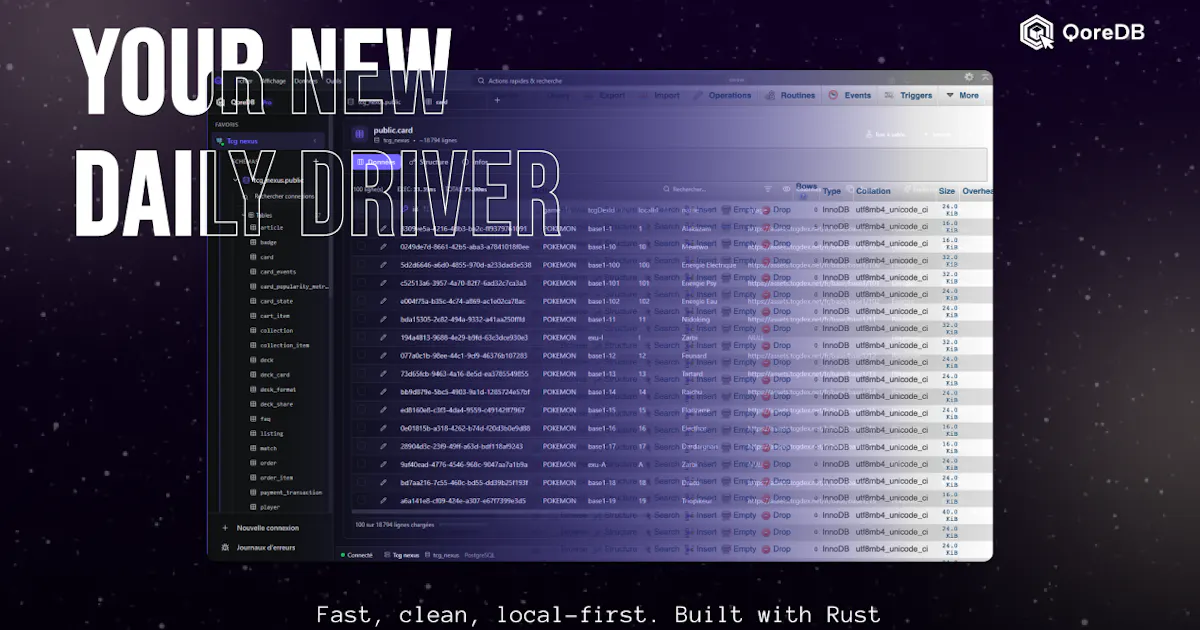Edit row 9af40ead with pencil icon
This screenshot has width=1200, height=630.
(383, 464)
